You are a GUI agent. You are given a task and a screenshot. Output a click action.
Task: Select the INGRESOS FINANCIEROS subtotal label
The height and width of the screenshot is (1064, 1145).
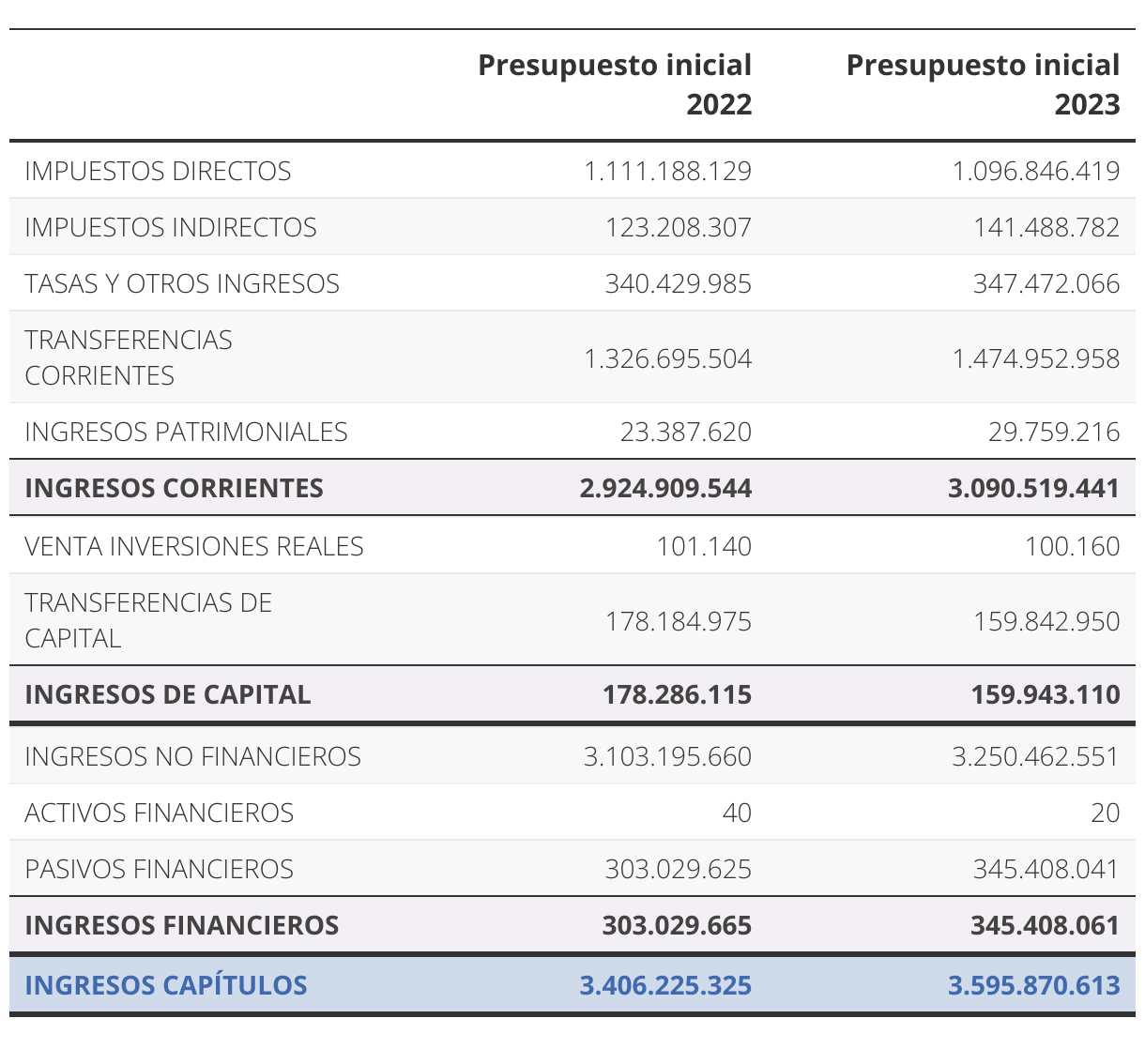pyautogui.click(x=181, y=925)
